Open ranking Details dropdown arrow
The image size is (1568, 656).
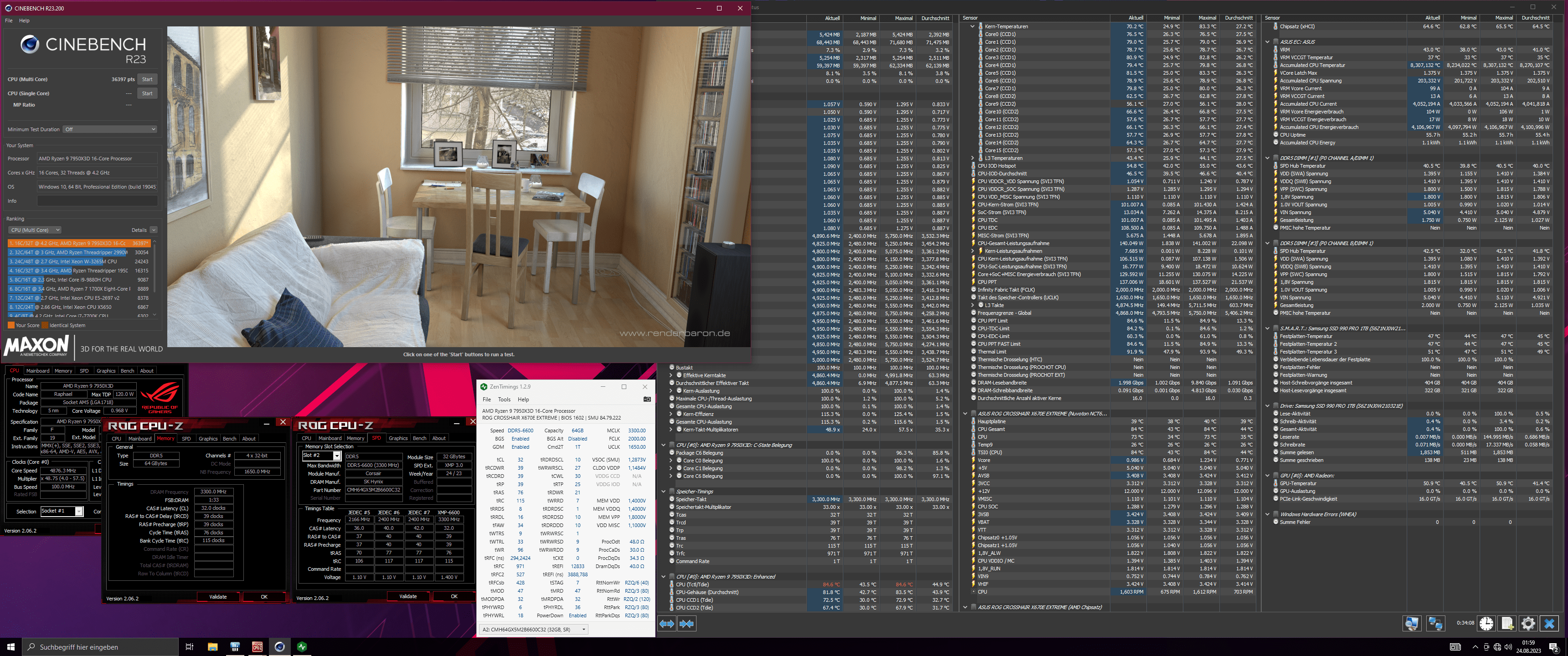coord(154,230)
